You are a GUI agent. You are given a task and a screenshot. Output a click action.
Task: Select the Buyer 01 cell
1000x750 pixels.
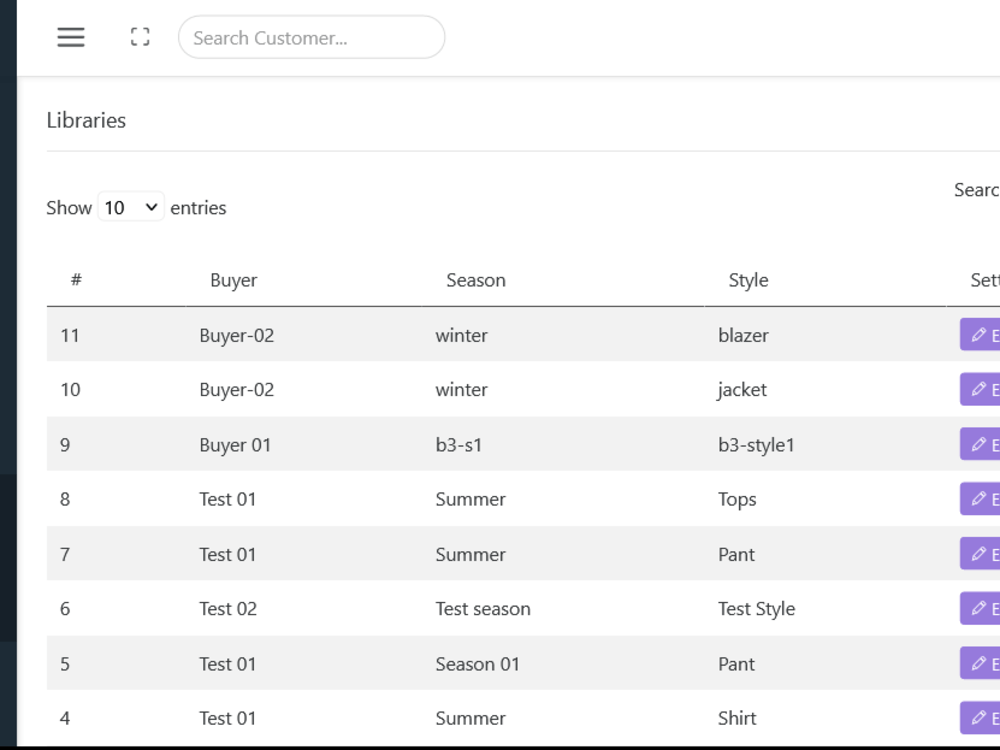pyautogui.click(x=235, y=445)
